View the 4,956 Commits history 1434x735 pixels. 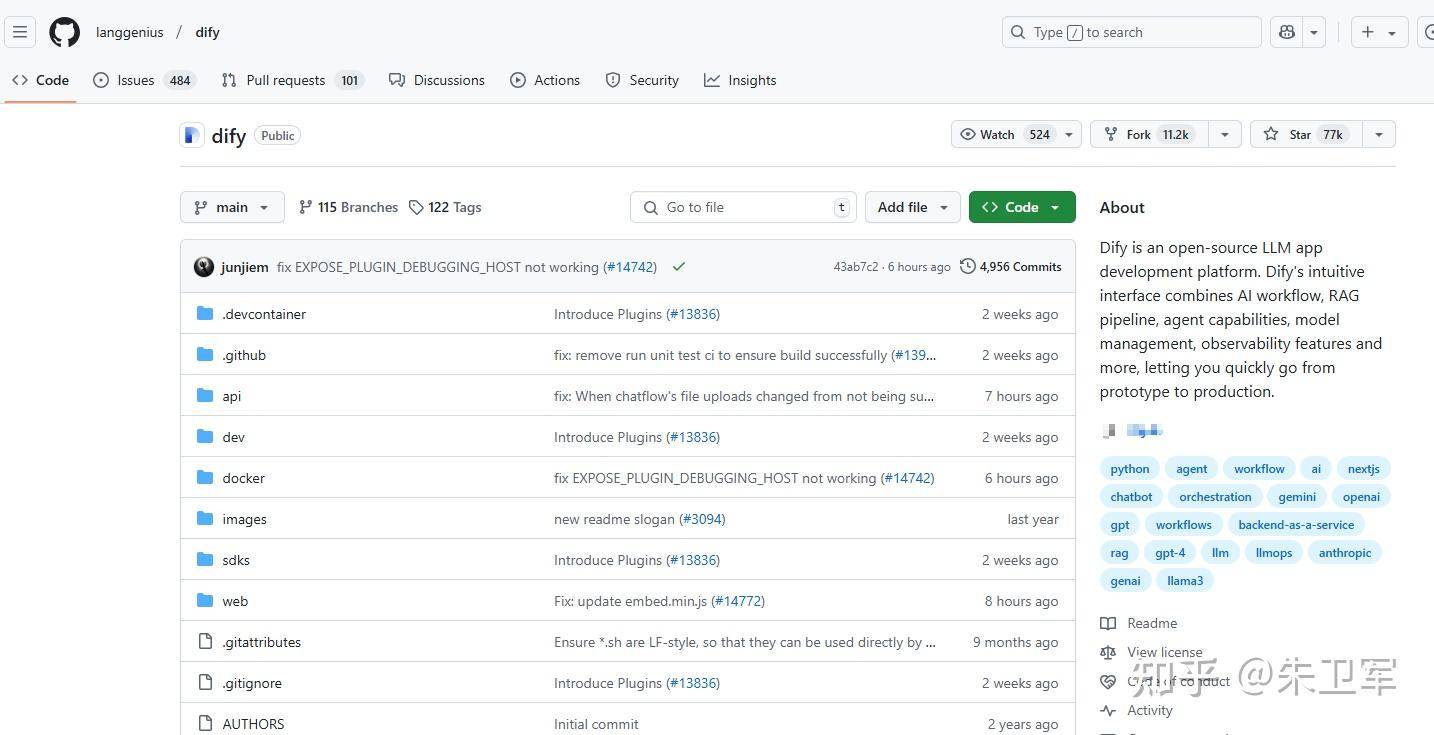point(1011,267)
